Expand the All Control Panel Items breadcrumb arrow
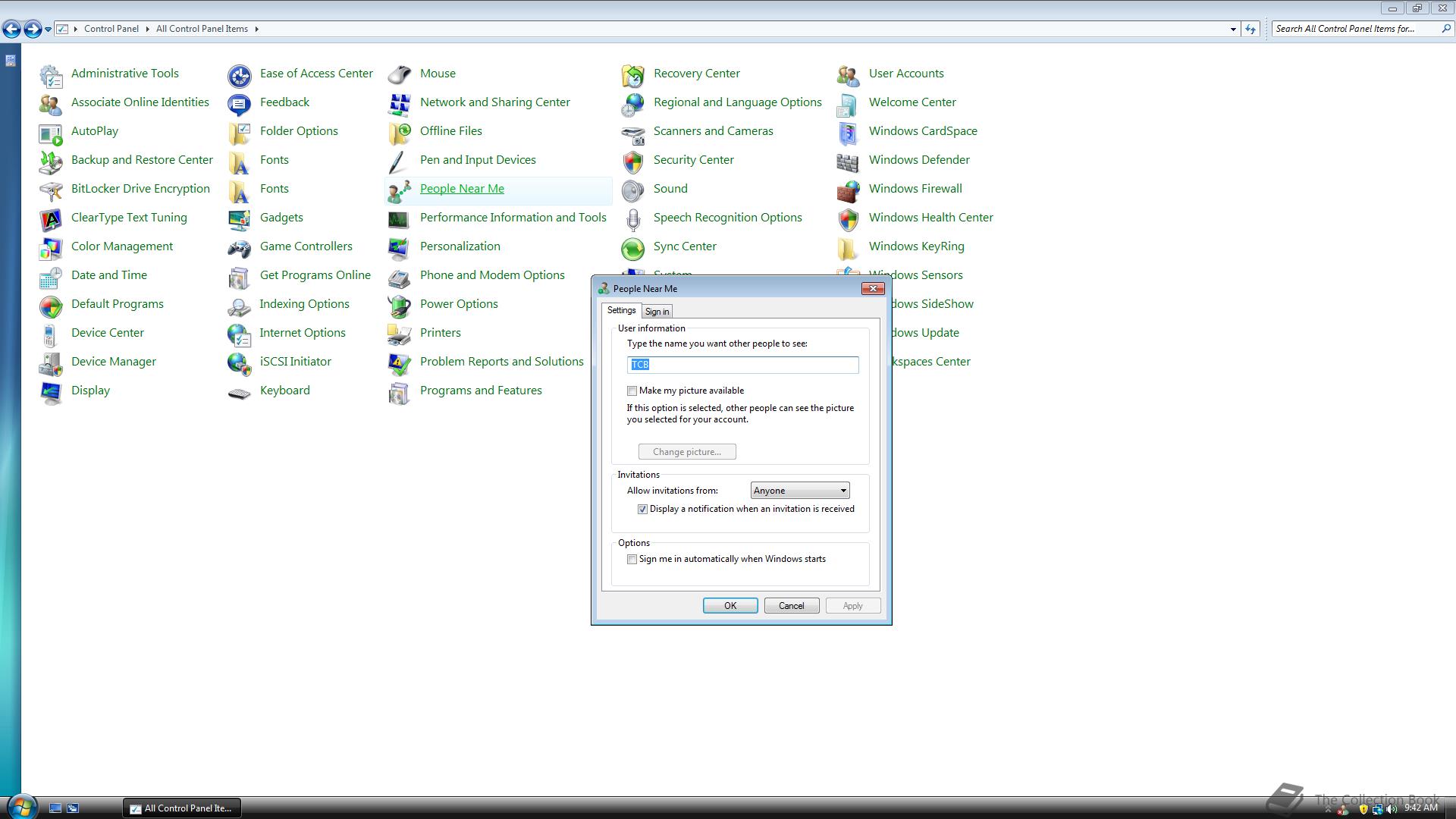Image resolution: width=1456 pixels, height=819 pixels. 256,29
